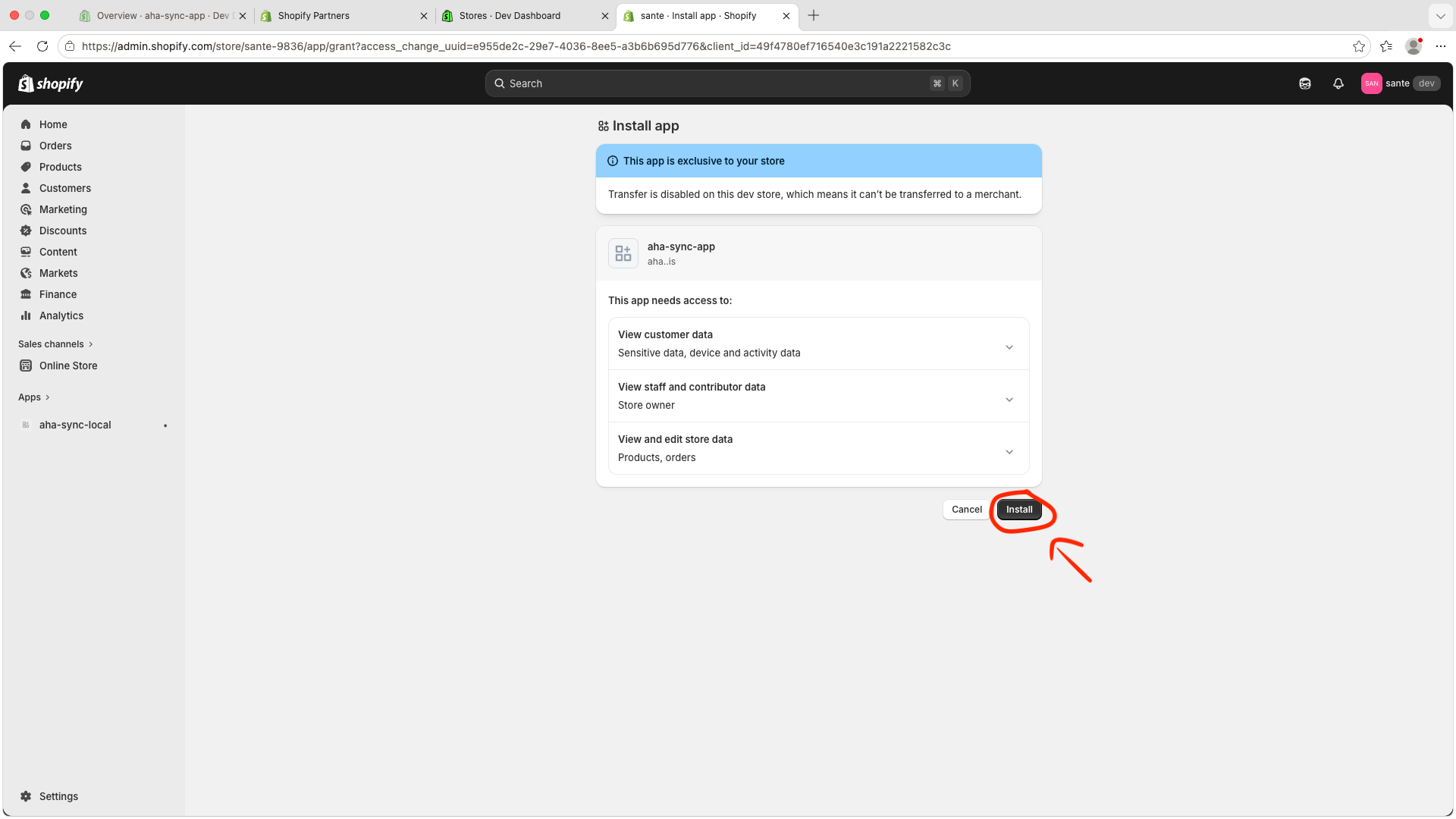Image resolution: width=1456 pixels, height=819 pixels.
Task: Click the browser back arrow
Action: point(15,46)
